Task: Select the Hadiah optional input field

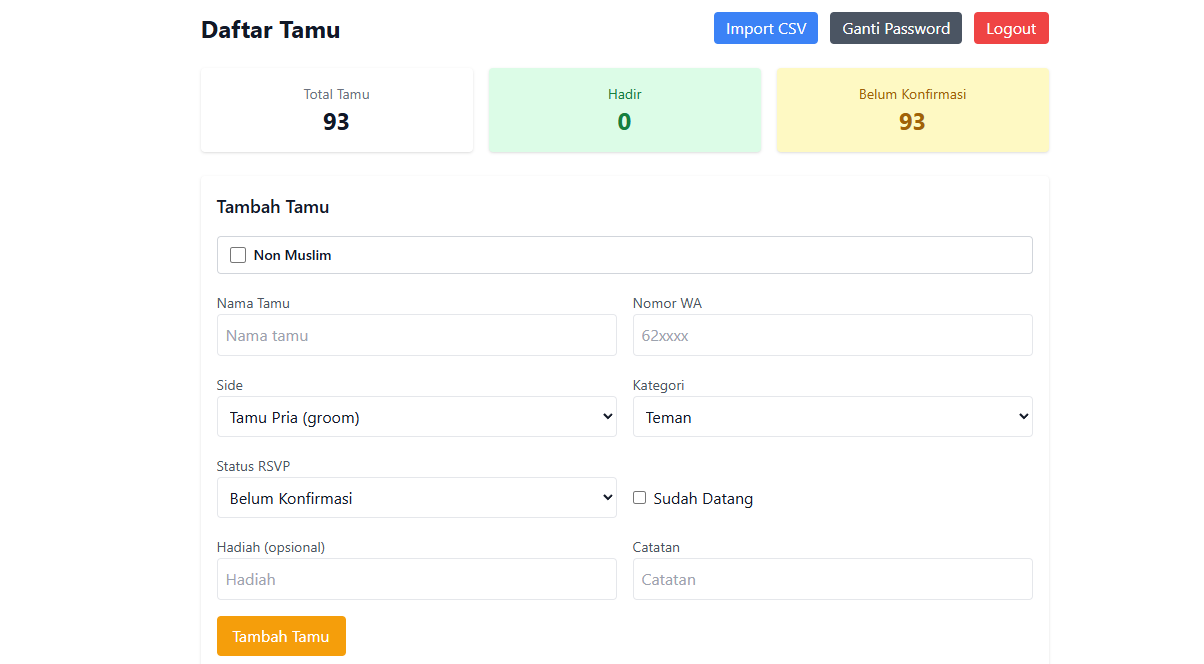Action: [416, 579]
